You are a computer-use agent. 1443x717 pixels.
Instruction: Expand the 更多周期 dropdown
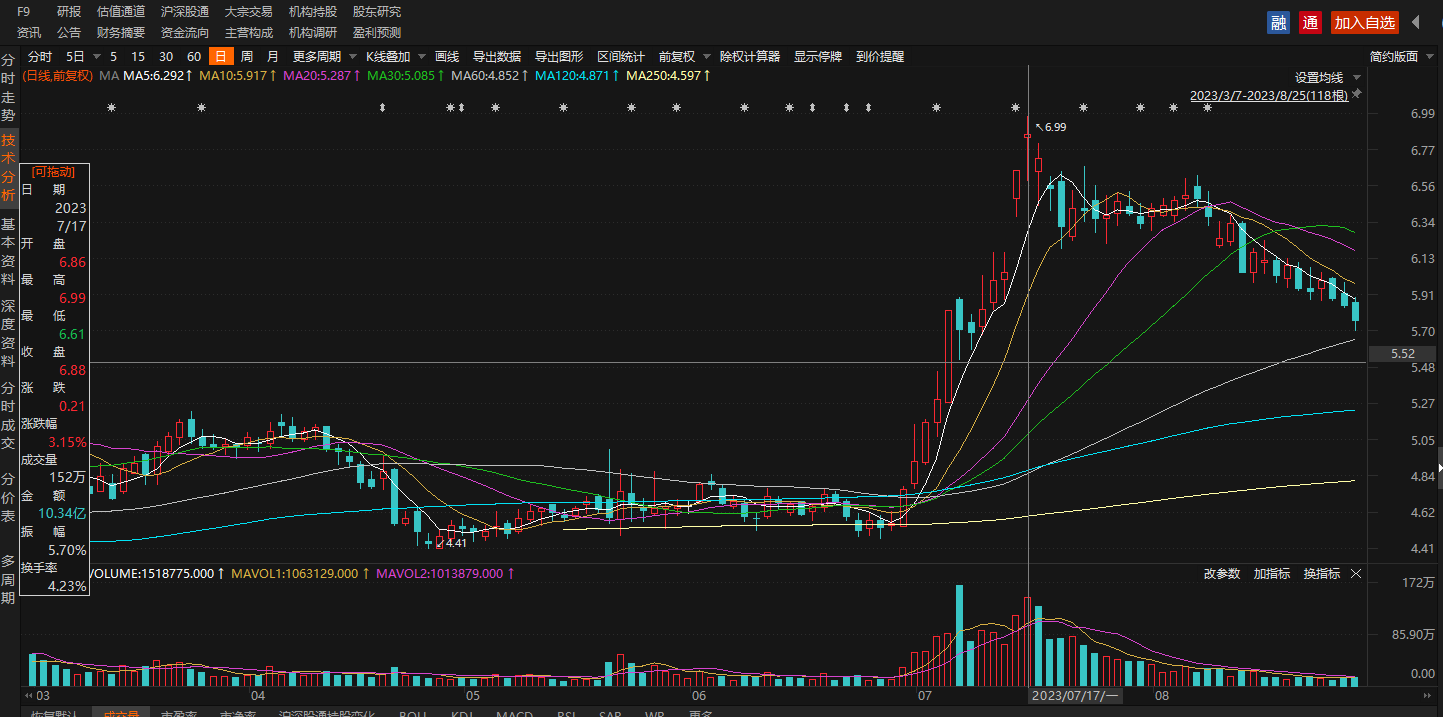point(322,57)
